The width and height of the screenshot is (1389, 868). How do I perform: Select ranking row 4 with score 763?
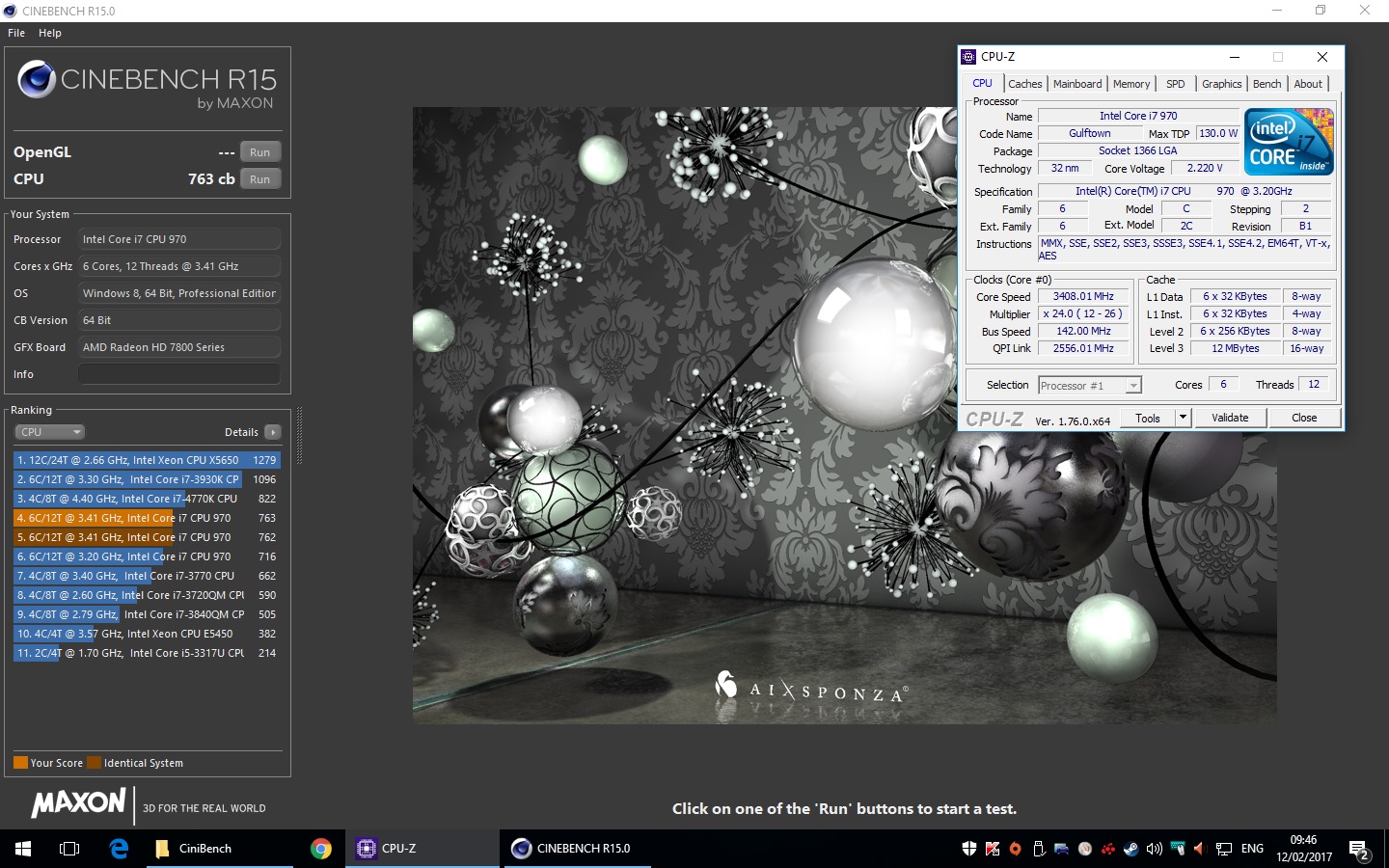147,518
